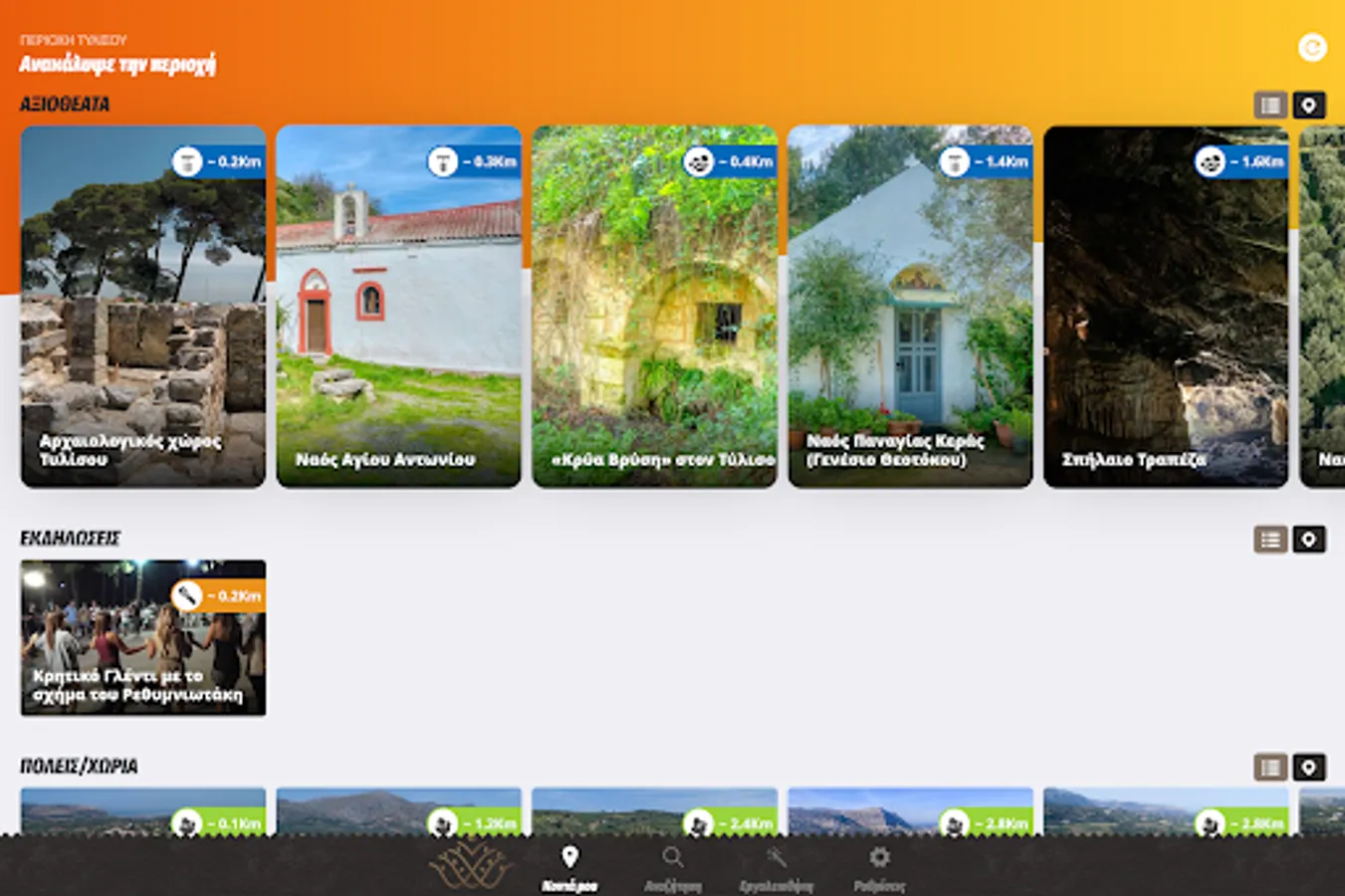Open the «Κρύα Βρύση» στον Τύλισο card

point(654,307)
